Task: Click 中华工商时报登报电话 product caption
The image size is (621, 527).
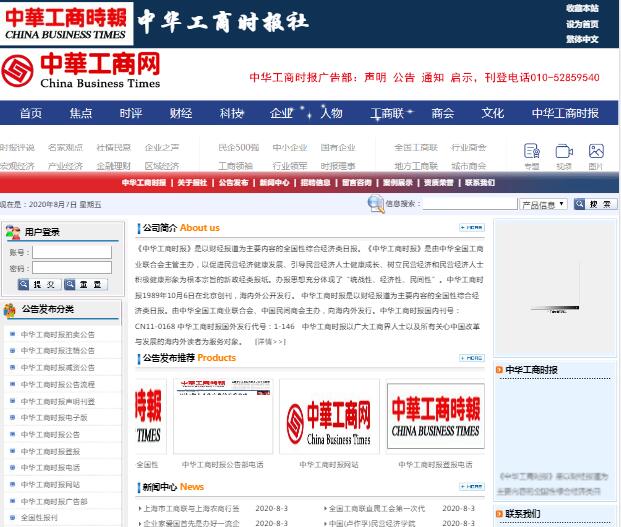Action: click(x=435, y=465)
